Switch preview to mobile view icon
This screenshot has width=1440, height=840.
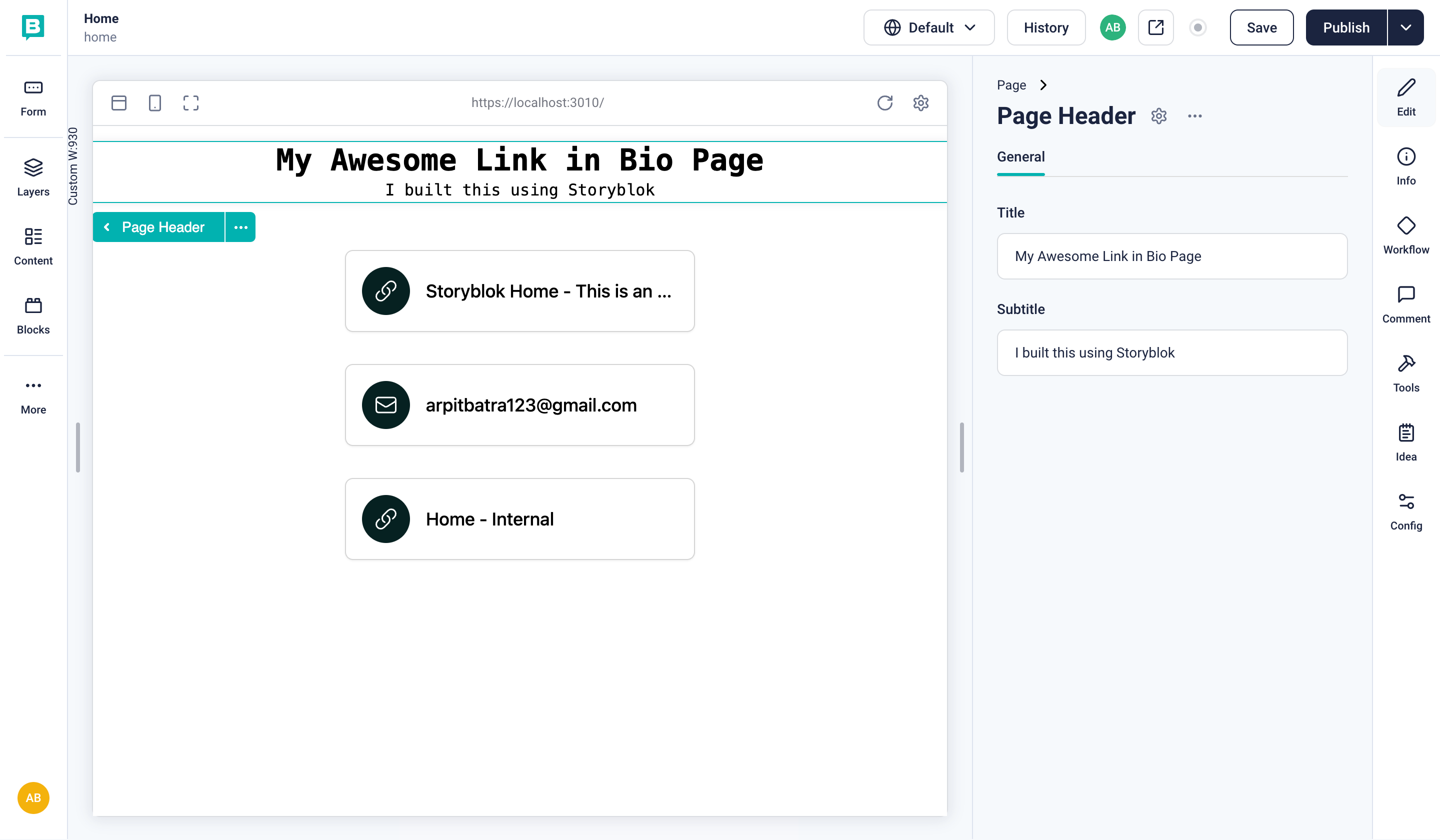pyautogui.click(x=155, y=103)
